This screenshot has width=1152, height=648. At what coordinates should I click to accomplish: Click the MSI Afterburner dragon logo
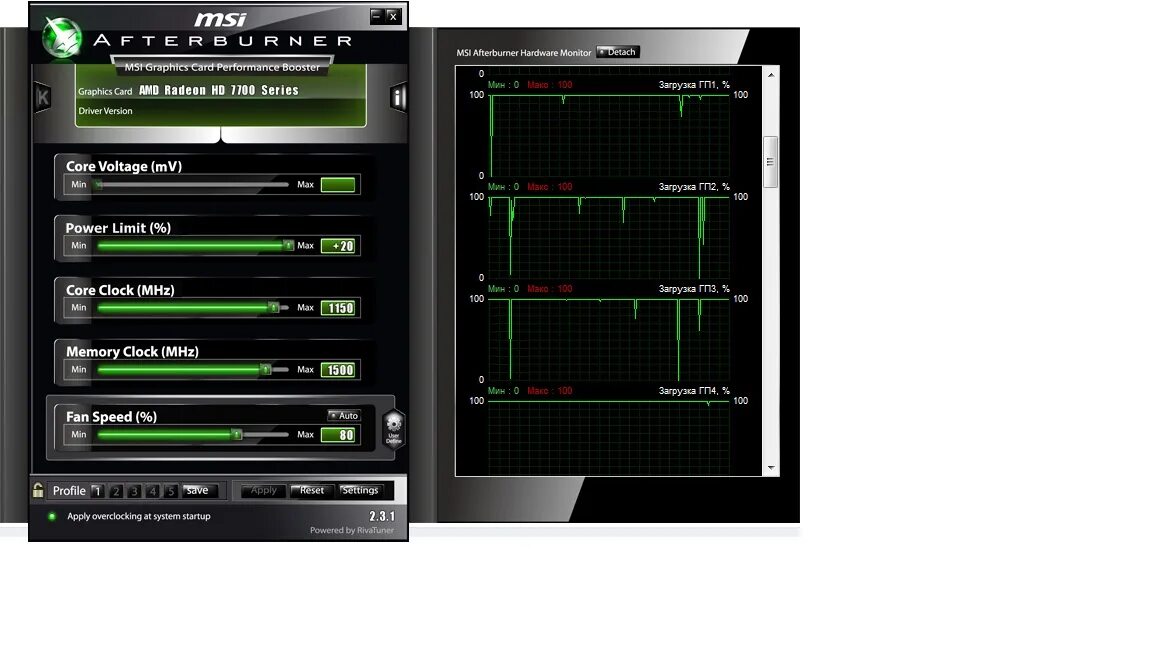[x=62, y=38]
